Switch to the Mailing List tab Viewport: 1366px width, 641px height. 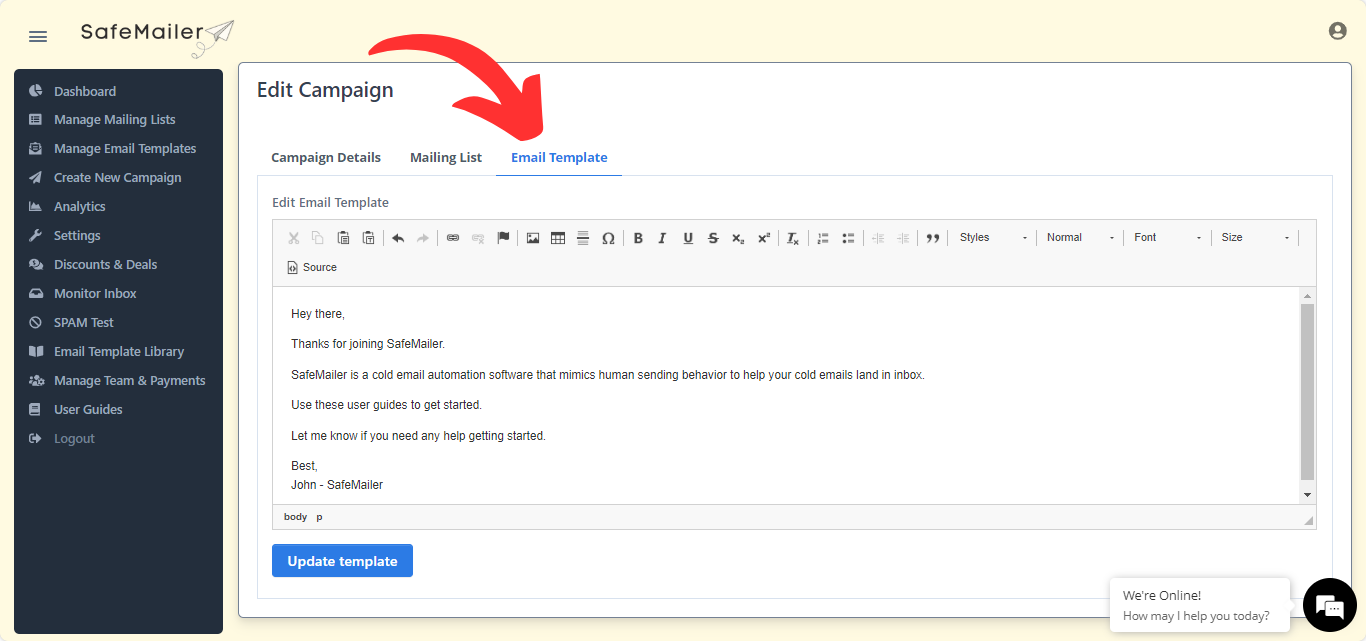coord(446,157)
